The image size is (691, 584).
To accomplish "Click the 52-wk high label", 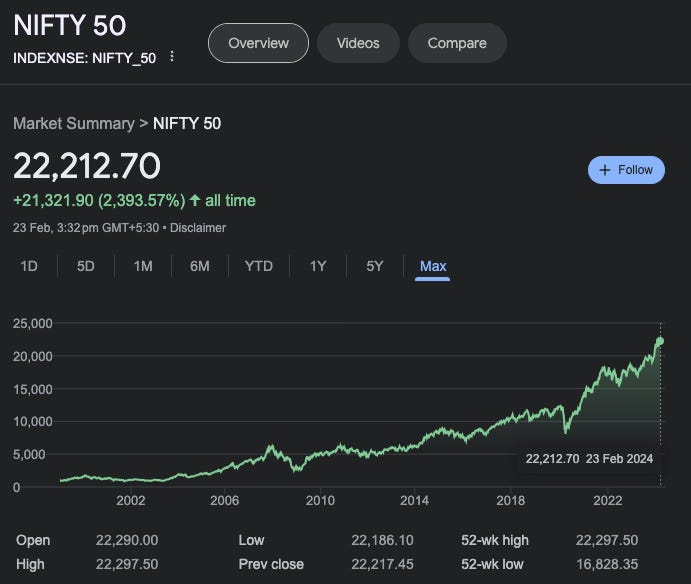I will click(495, 540).
